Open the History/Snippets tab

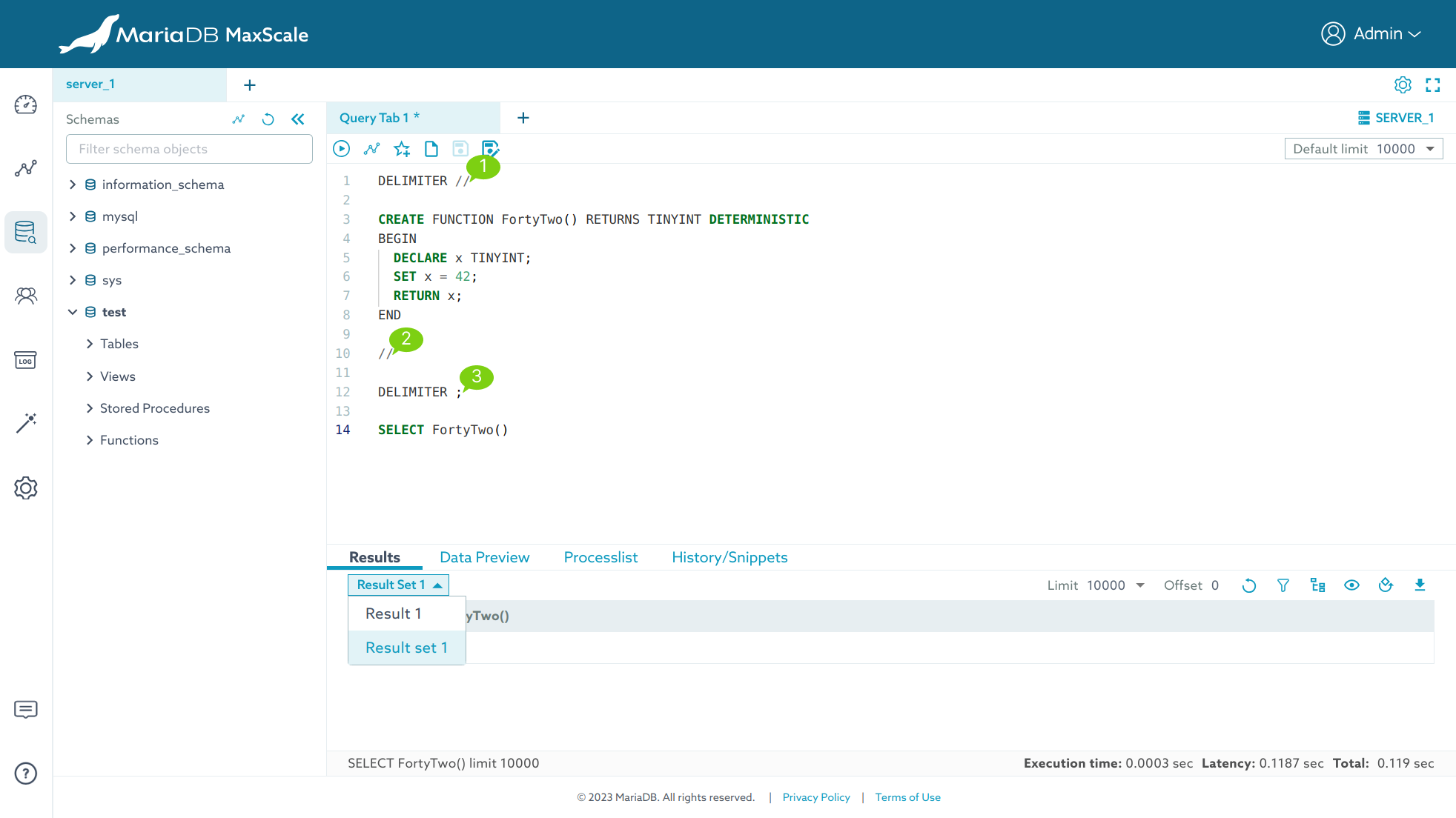[x=729, y=557]
